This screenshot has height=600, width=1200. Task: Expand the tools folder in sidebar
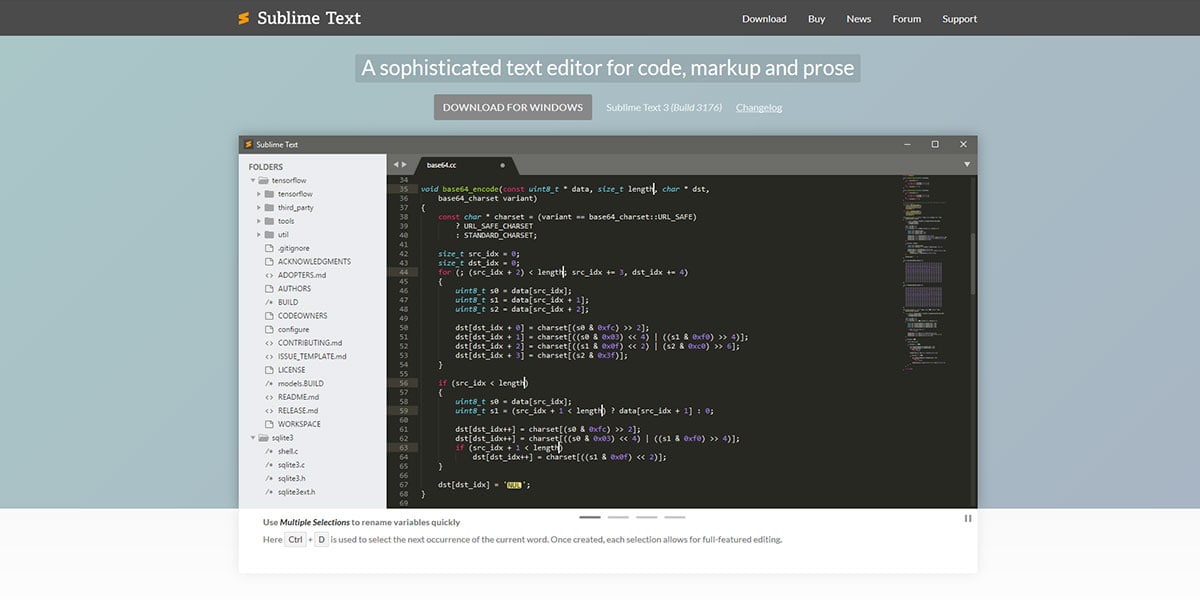[259, 221]
